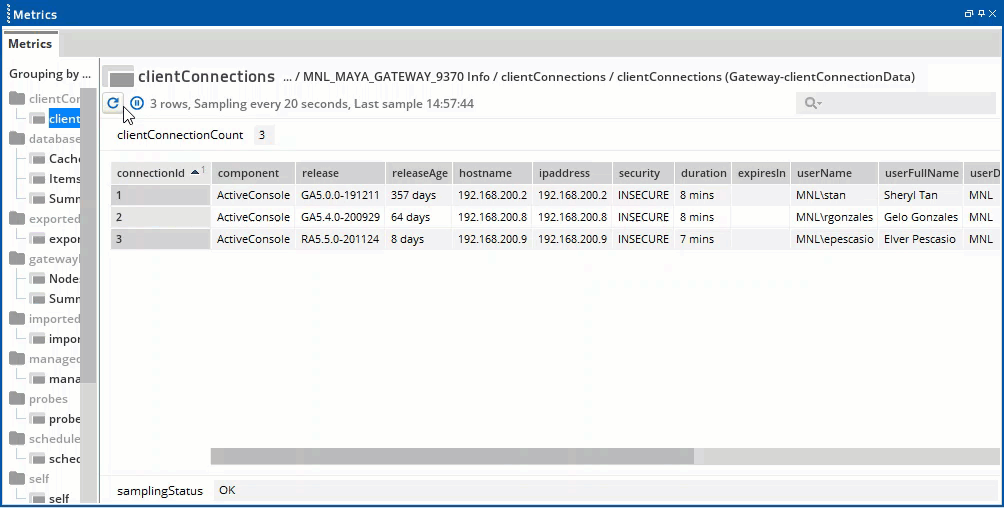1004x508 pixels.
Task: Sort by the duration column header
Action: click(x=703, y=173)
